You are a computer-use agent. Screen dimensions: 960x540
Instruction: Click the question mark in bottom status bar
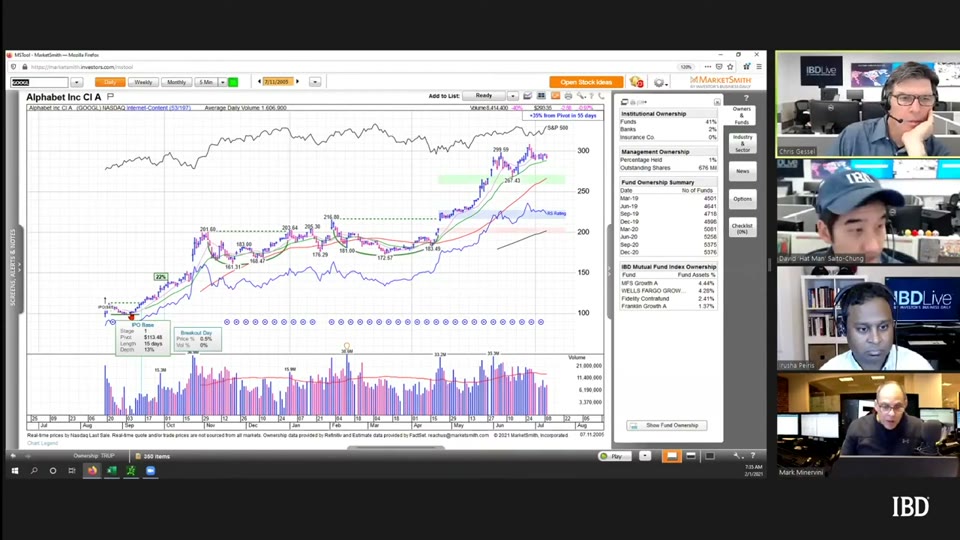coord(752,456)
